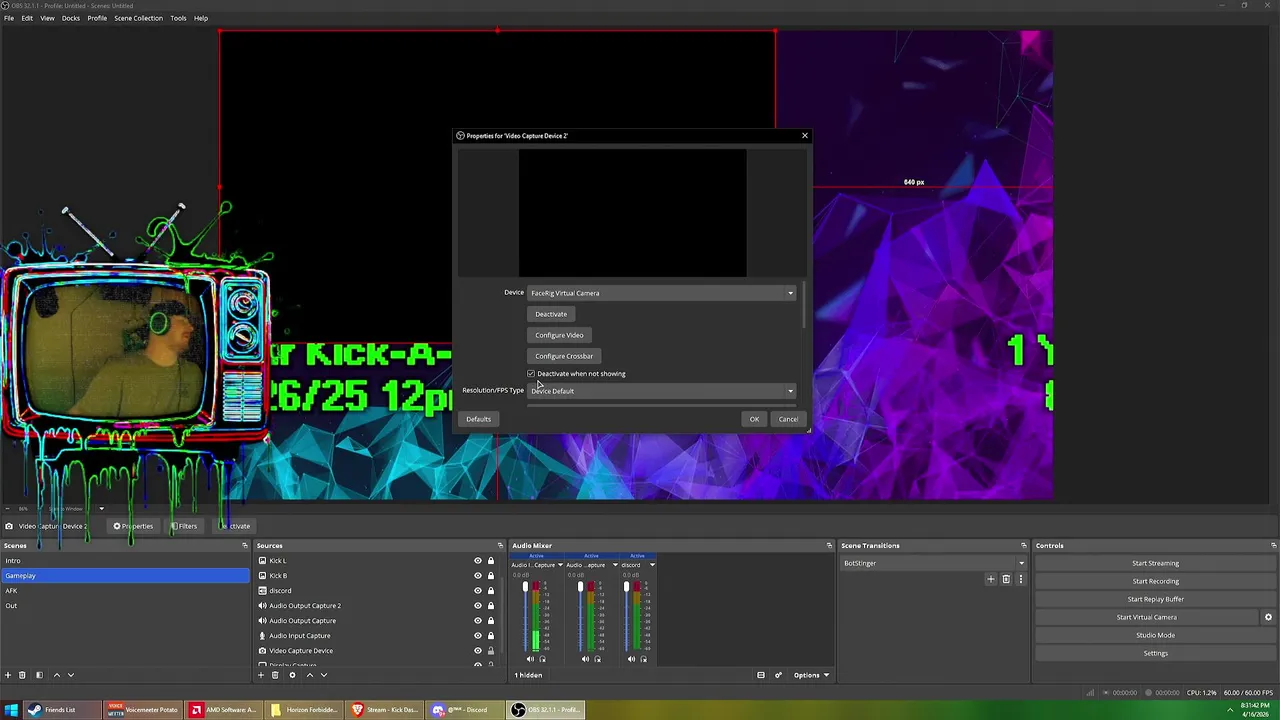Viewport: 1280px width, 720px height.
Task: Expand Audio Mixer Options dropdown
Action: coord(811,675)
